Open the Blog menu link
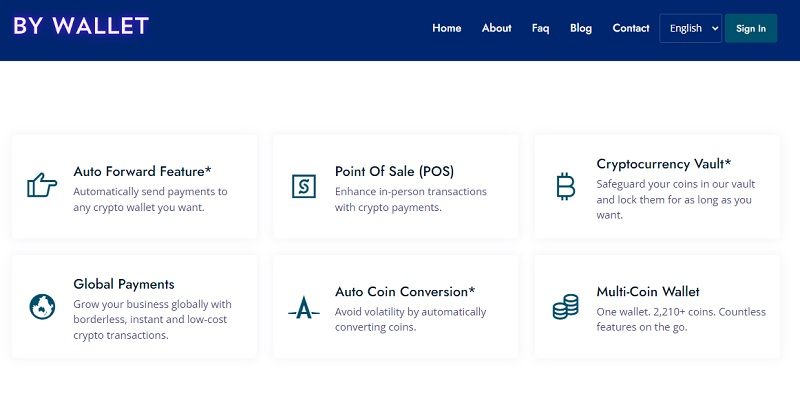 581,28
